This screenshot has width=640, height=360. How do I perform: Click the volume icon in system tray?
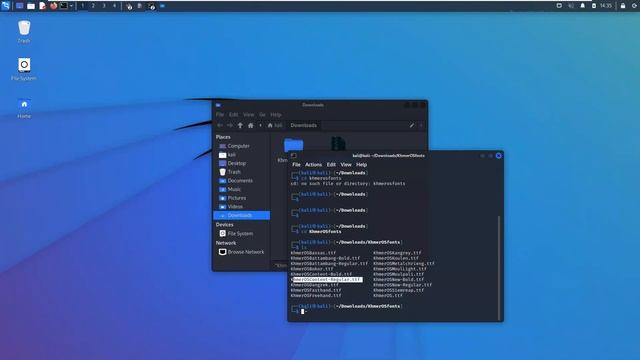[x=571, y=6]
